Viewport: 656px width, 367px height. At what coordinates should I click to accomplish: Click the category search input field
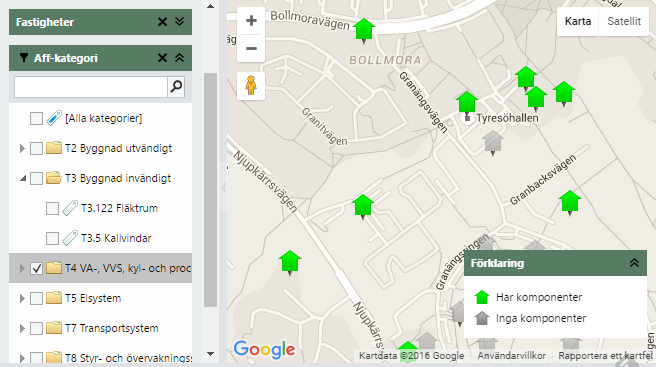(91, 87)
